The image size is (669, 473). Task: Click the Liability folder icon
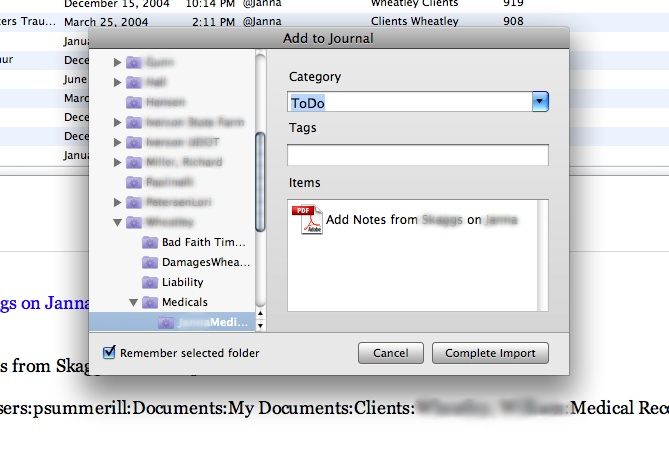[x=149, y=282]
